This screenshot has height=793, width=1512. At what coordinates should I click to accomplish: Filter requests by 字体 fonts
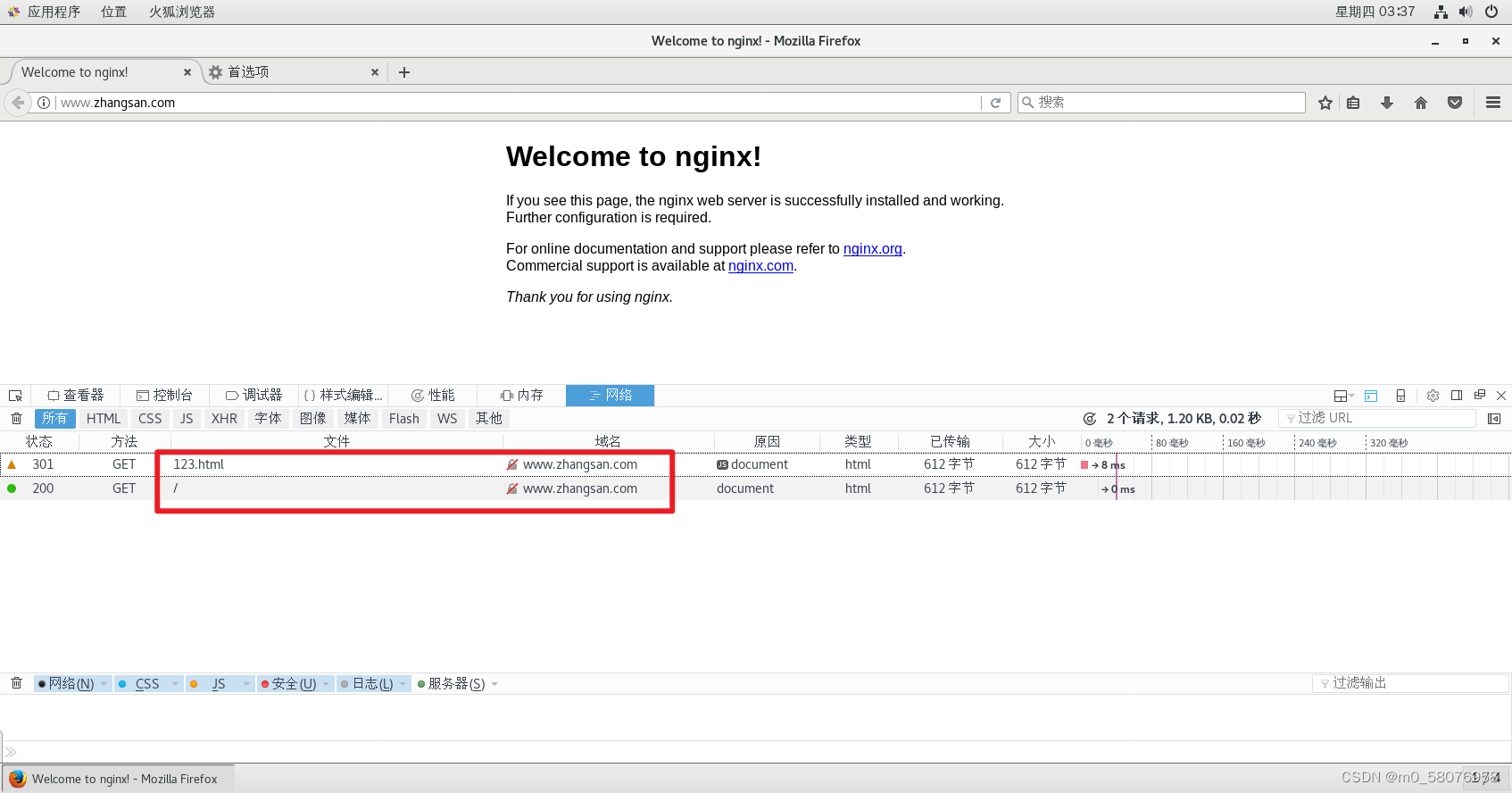[268, 419]
